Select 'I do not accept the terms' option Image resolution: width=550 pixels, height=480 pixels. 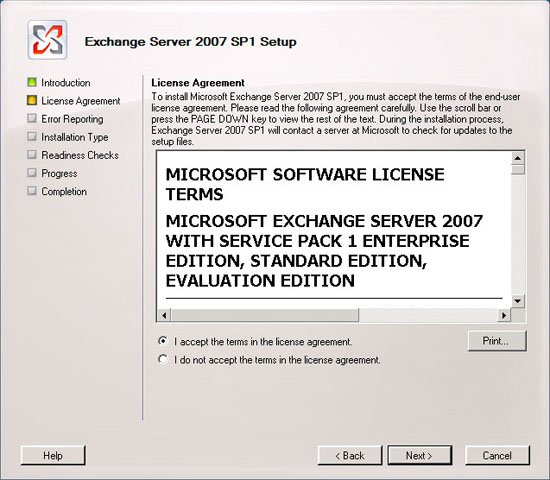tap(163, 359)
